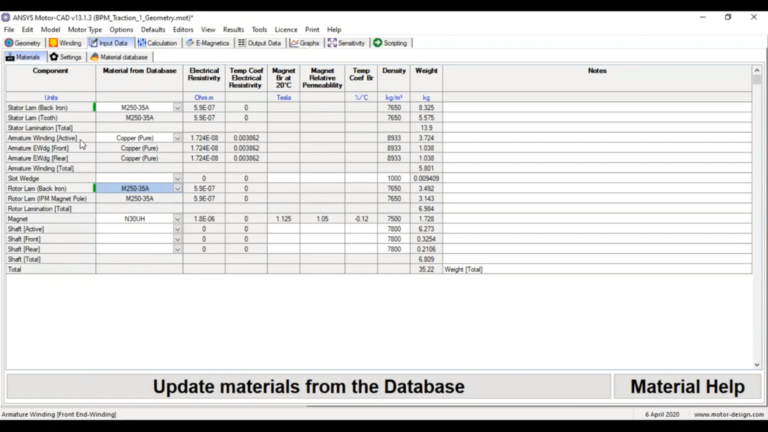
Task: Click the Material Help button
Action: (x=688, y=387)
